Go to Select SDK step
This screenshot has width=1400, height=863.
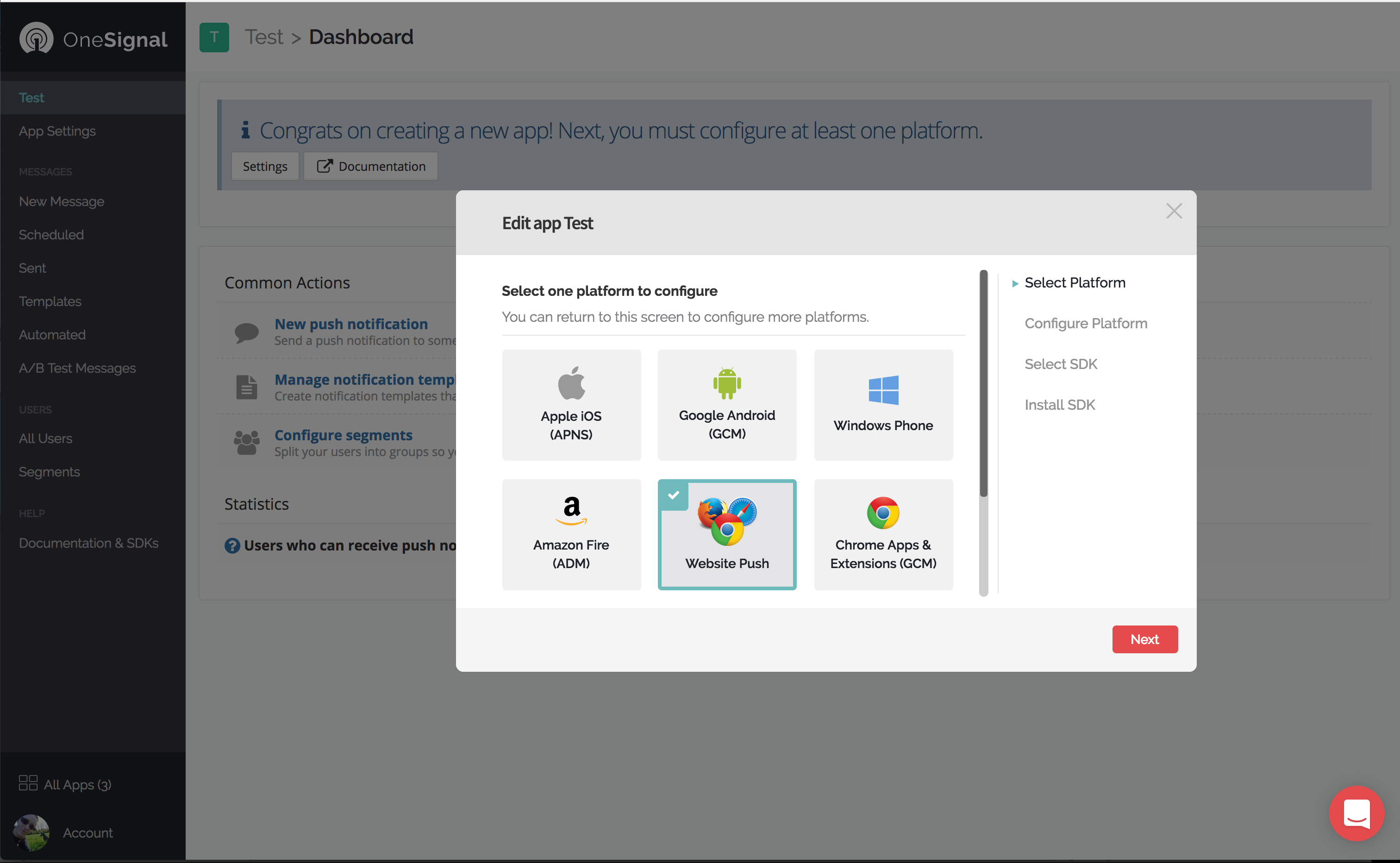click(1060, 364)
